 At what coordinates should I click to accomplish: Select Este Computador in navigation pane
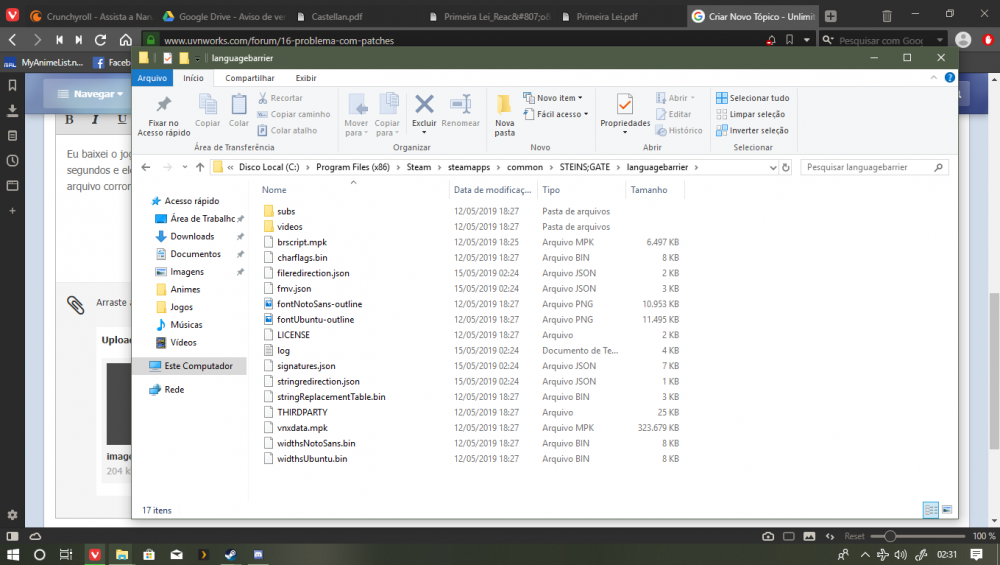pos(191,366)
